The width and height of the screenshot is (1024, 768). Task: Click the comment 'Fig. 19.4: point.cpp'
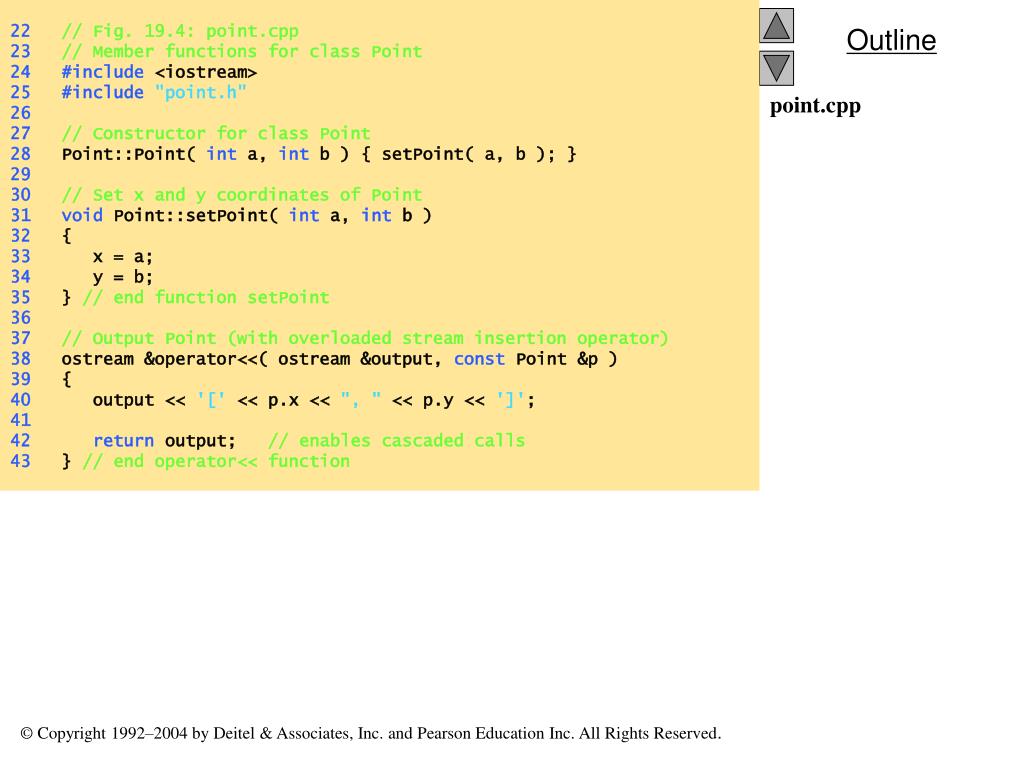(x=180, y=31)
